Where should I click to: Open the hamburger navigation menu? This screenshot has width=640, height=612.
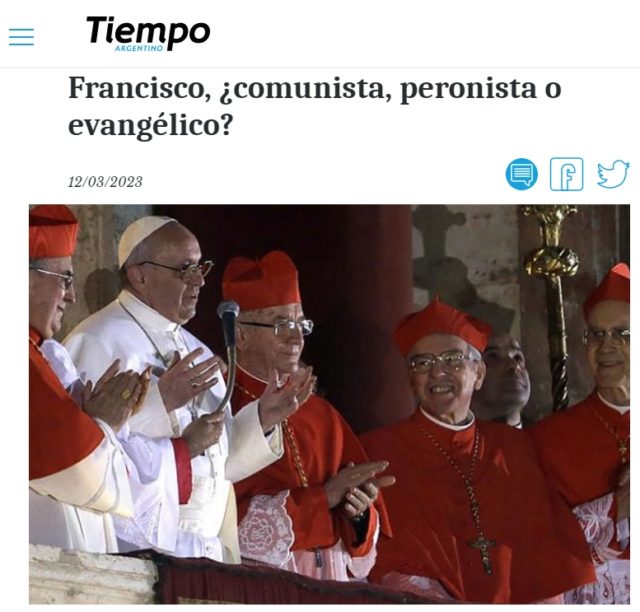[x=21, y=37]
